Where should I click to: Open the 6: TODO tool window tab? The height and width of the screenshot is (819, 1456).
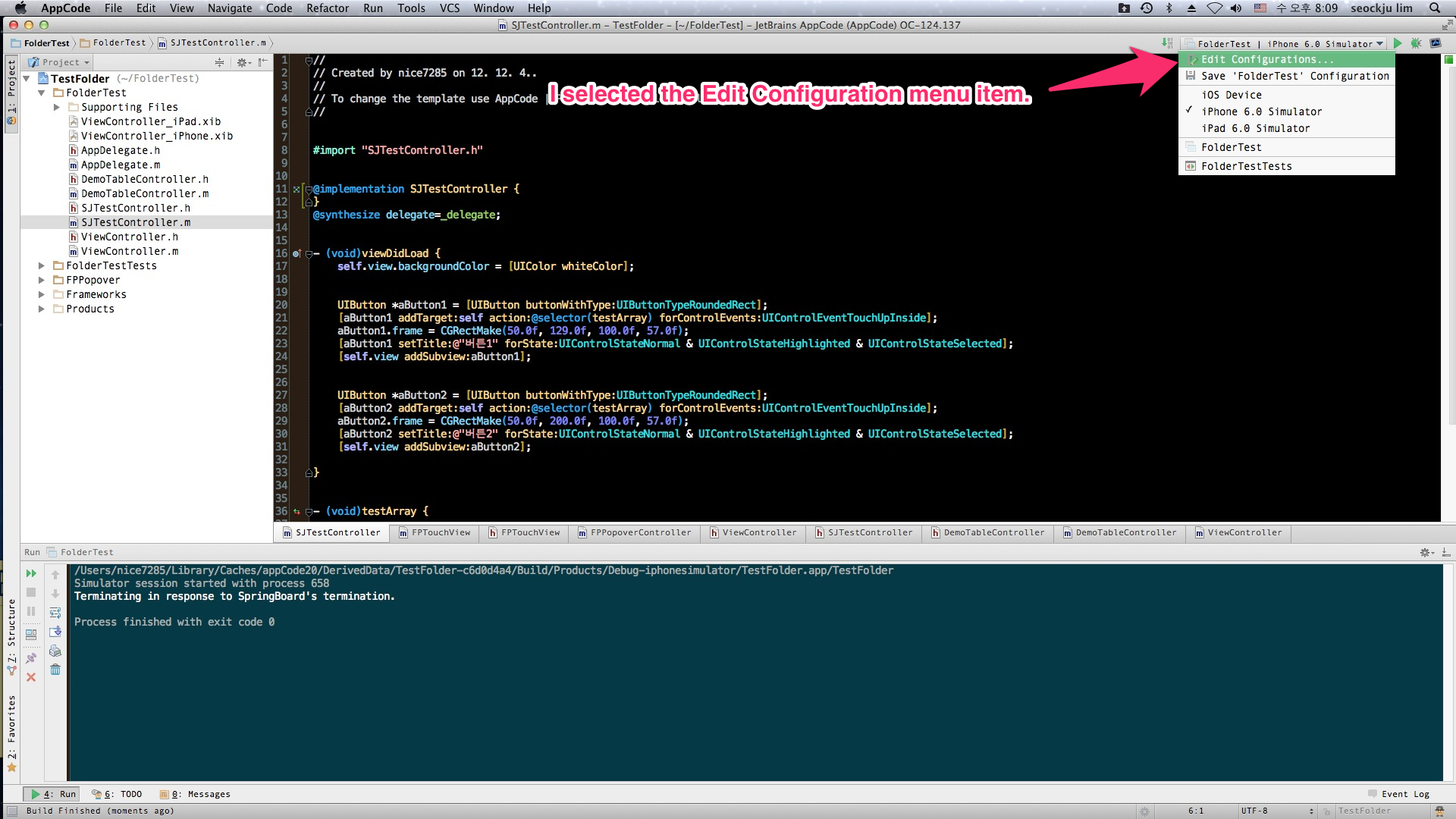[117, 794]
